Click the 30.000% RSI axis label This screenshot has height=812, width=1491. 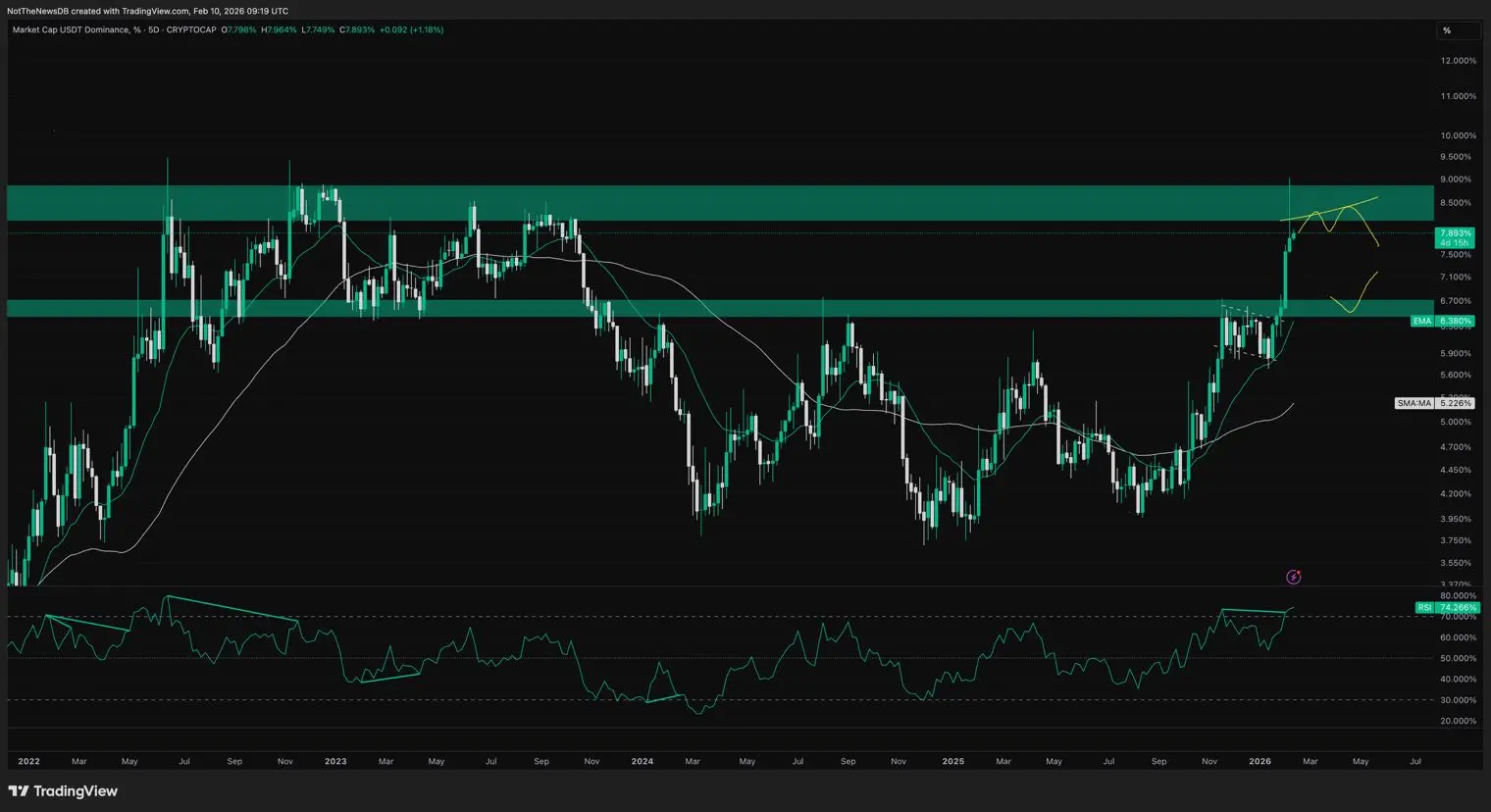point(1458,700)
